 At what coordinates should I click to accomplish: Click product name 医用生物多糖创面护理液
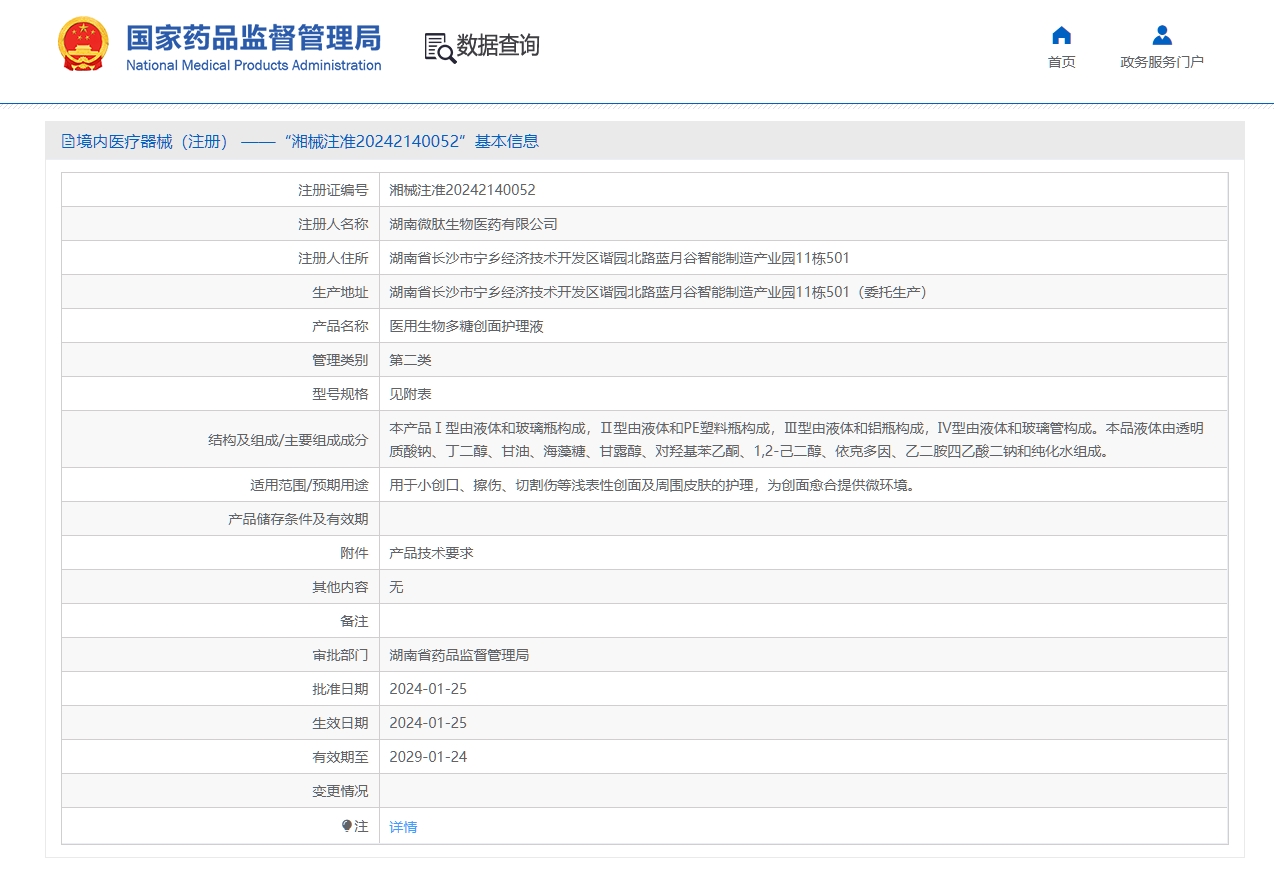coord(466,326)
